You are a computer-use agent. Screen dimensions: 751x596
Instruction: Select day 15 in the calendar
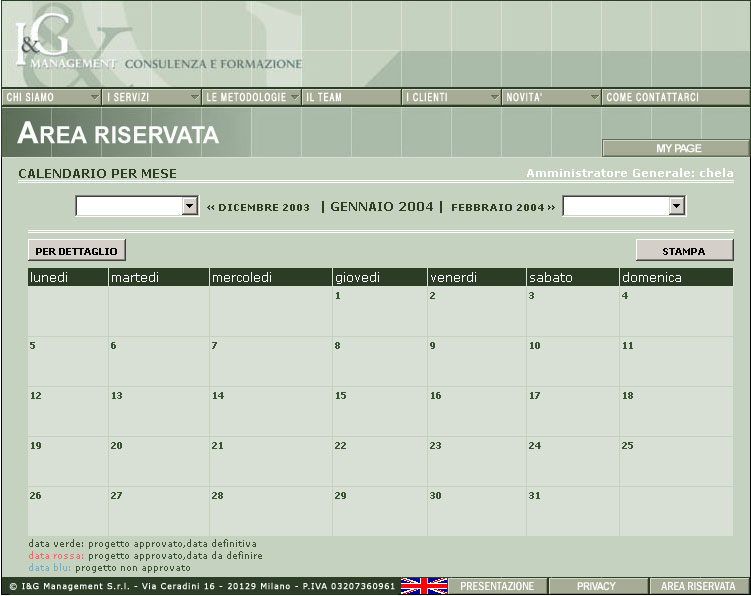point(341,396)
